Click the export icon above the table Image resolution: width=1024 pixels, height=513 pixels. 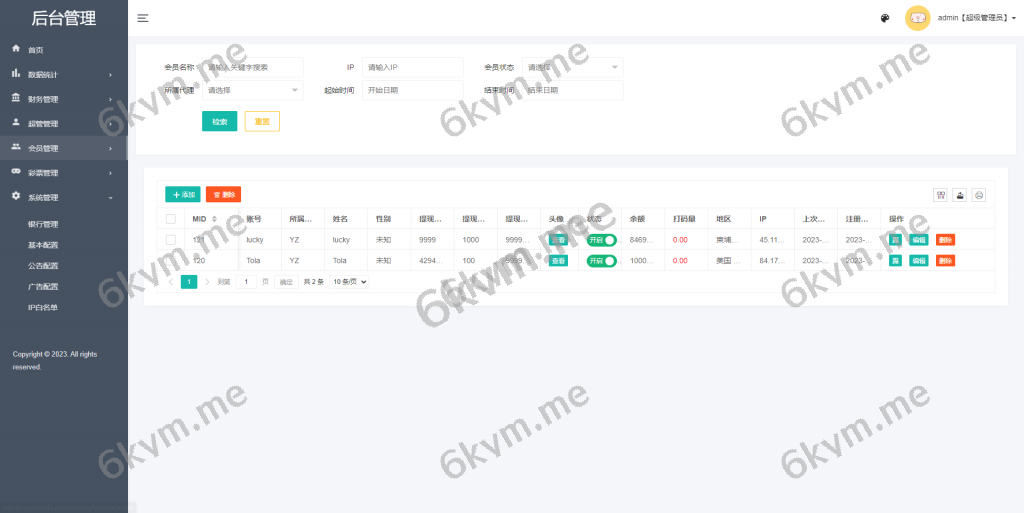tap(960, 195)
